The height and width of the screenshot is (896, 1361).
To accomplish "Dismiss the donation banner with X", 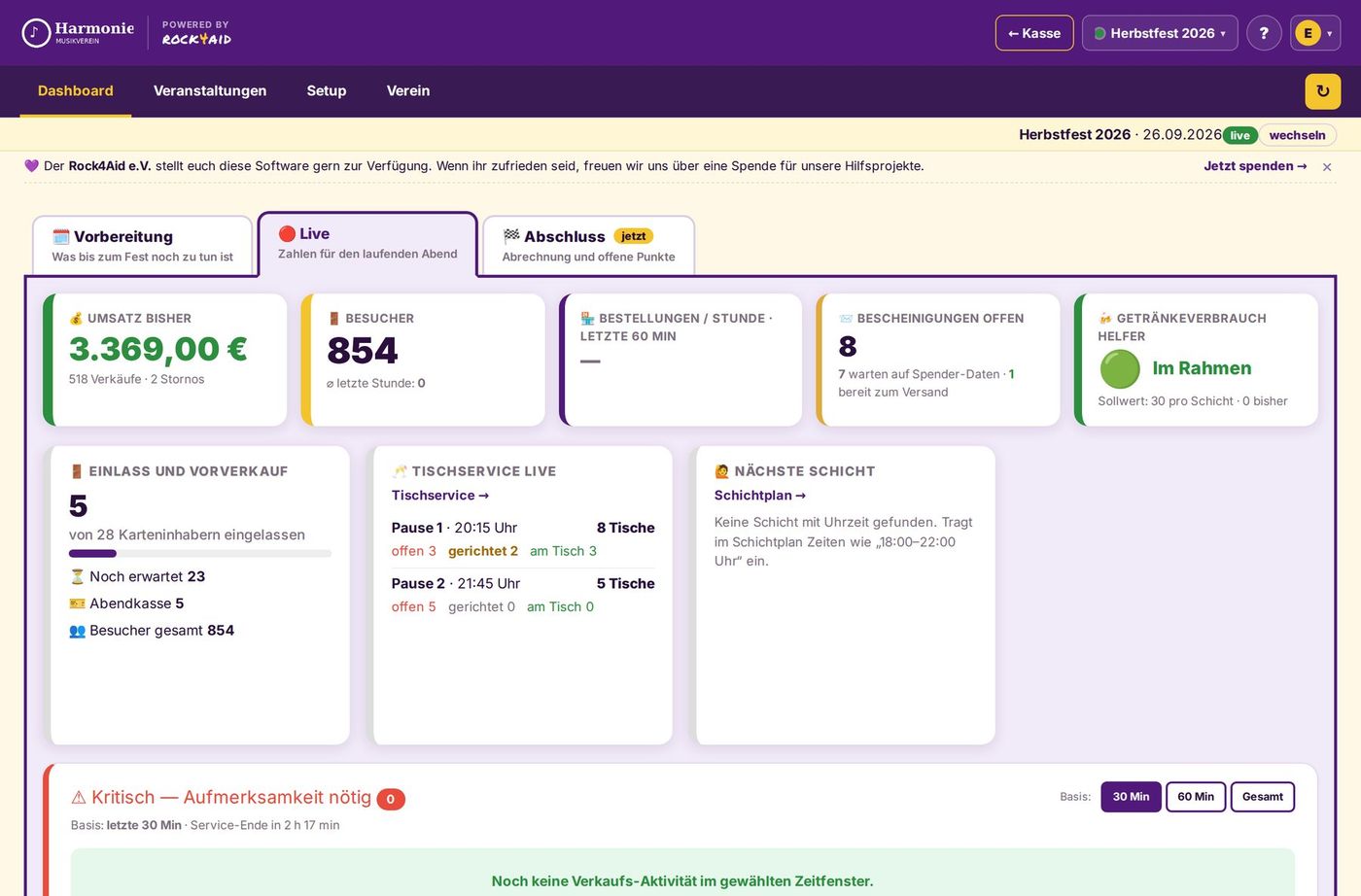I will (1327, 167).
